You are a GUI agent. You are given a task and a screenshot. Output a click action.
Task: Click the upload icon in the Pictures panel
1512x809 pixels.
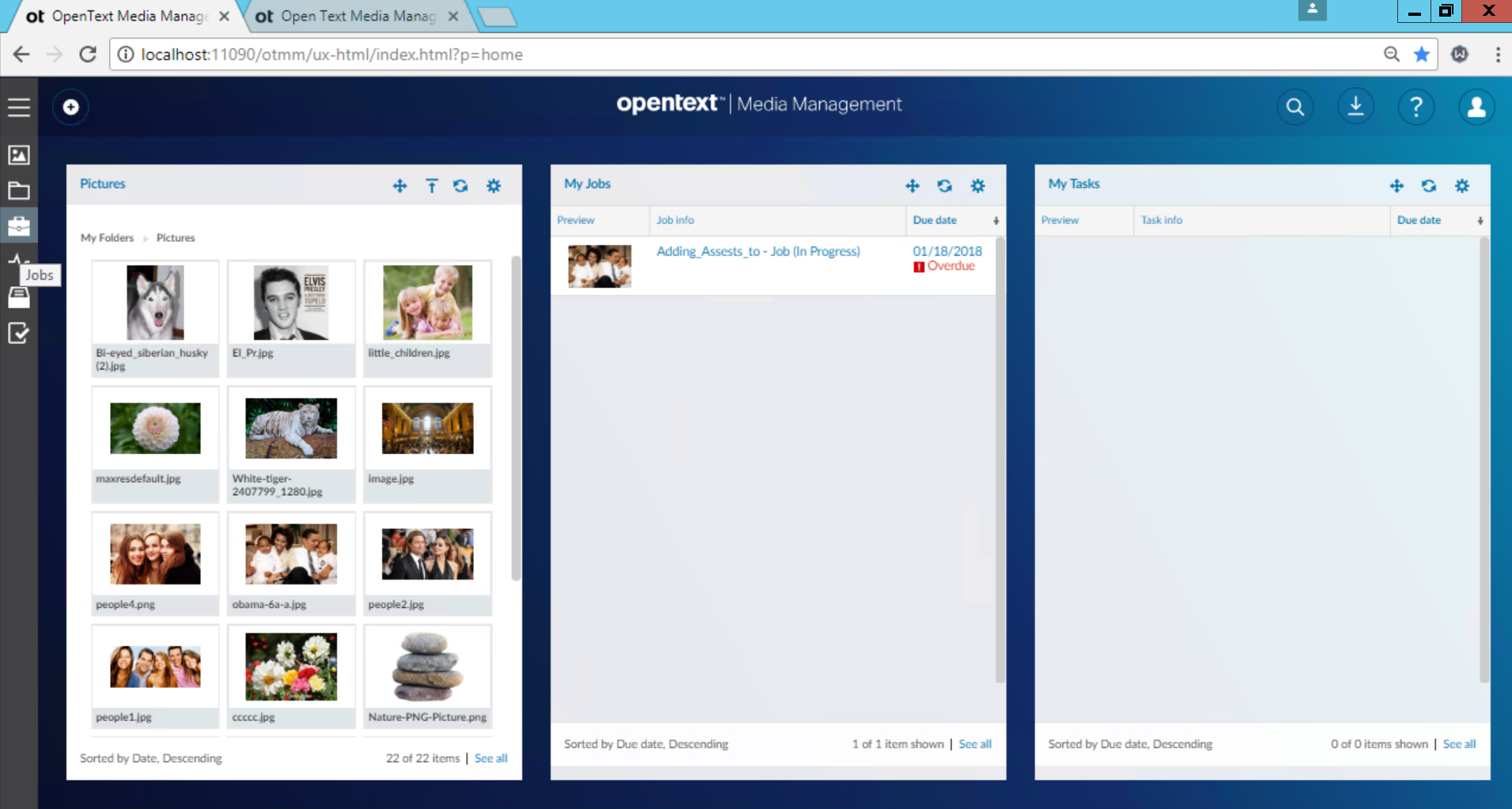pos(431,186)
